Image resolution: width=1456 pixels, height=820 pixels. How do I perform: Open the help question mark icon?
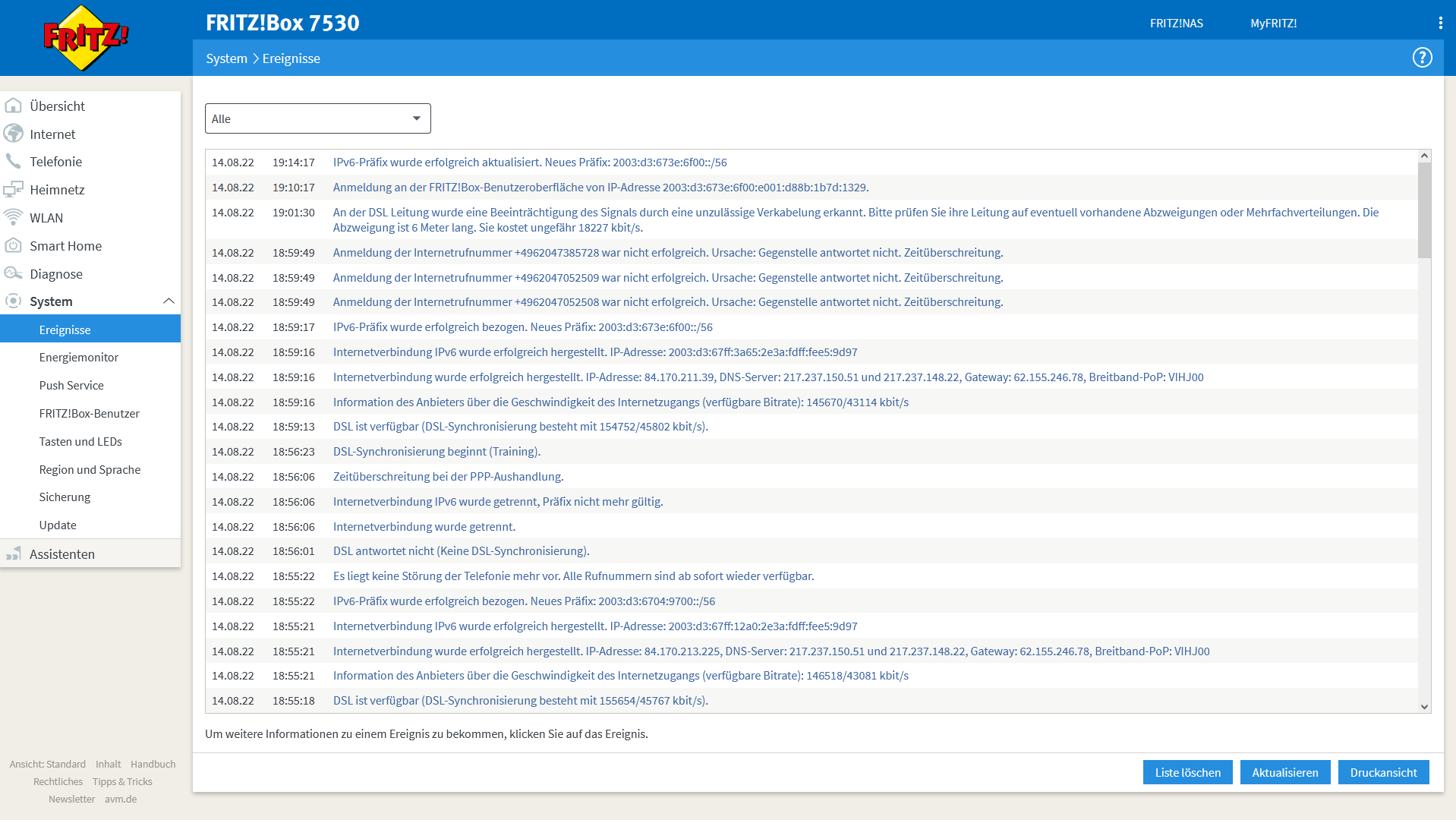[x=1422, y=58]
